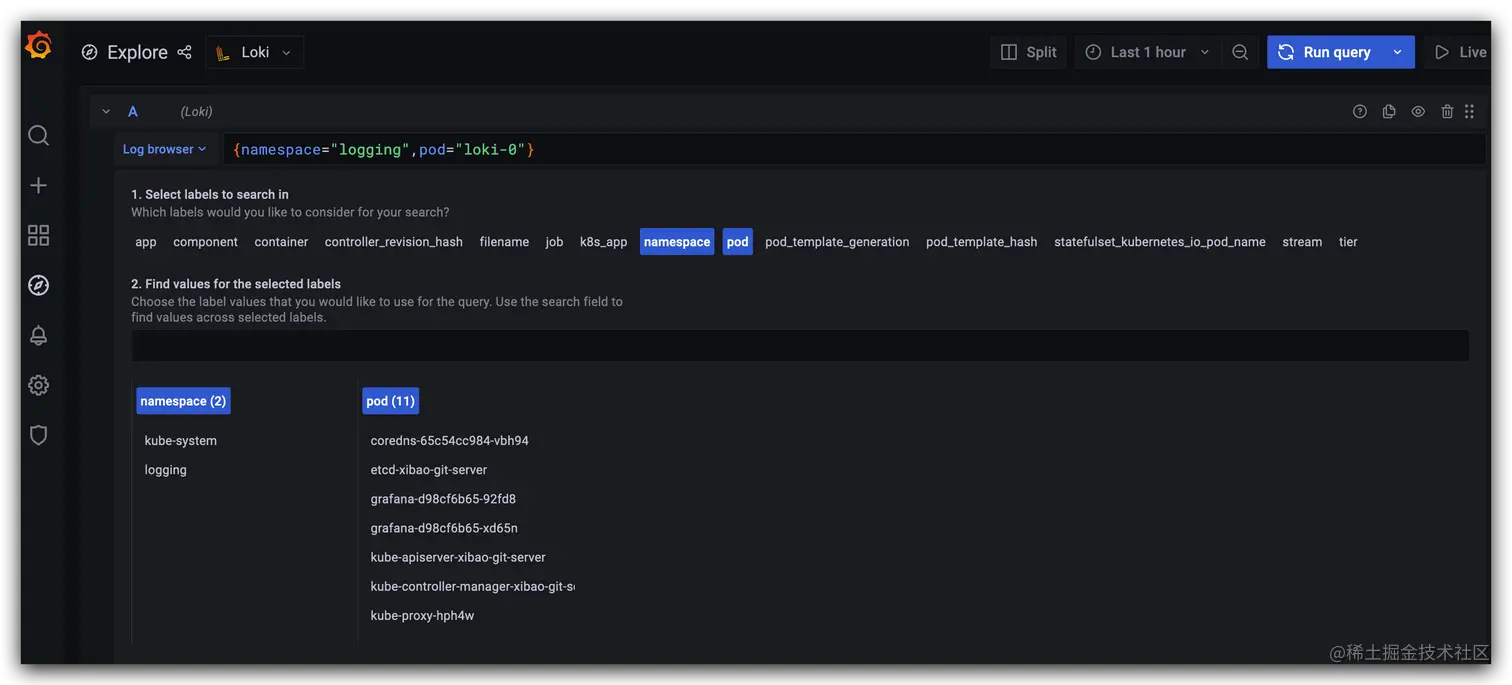This screenshot has width=1512, height=685.
Task: Open the Configuration gear icon
Action: 38,385
